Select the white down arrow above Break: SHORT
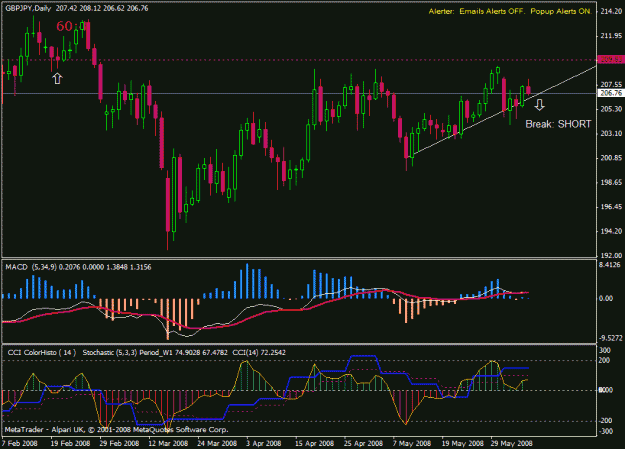 539,105
